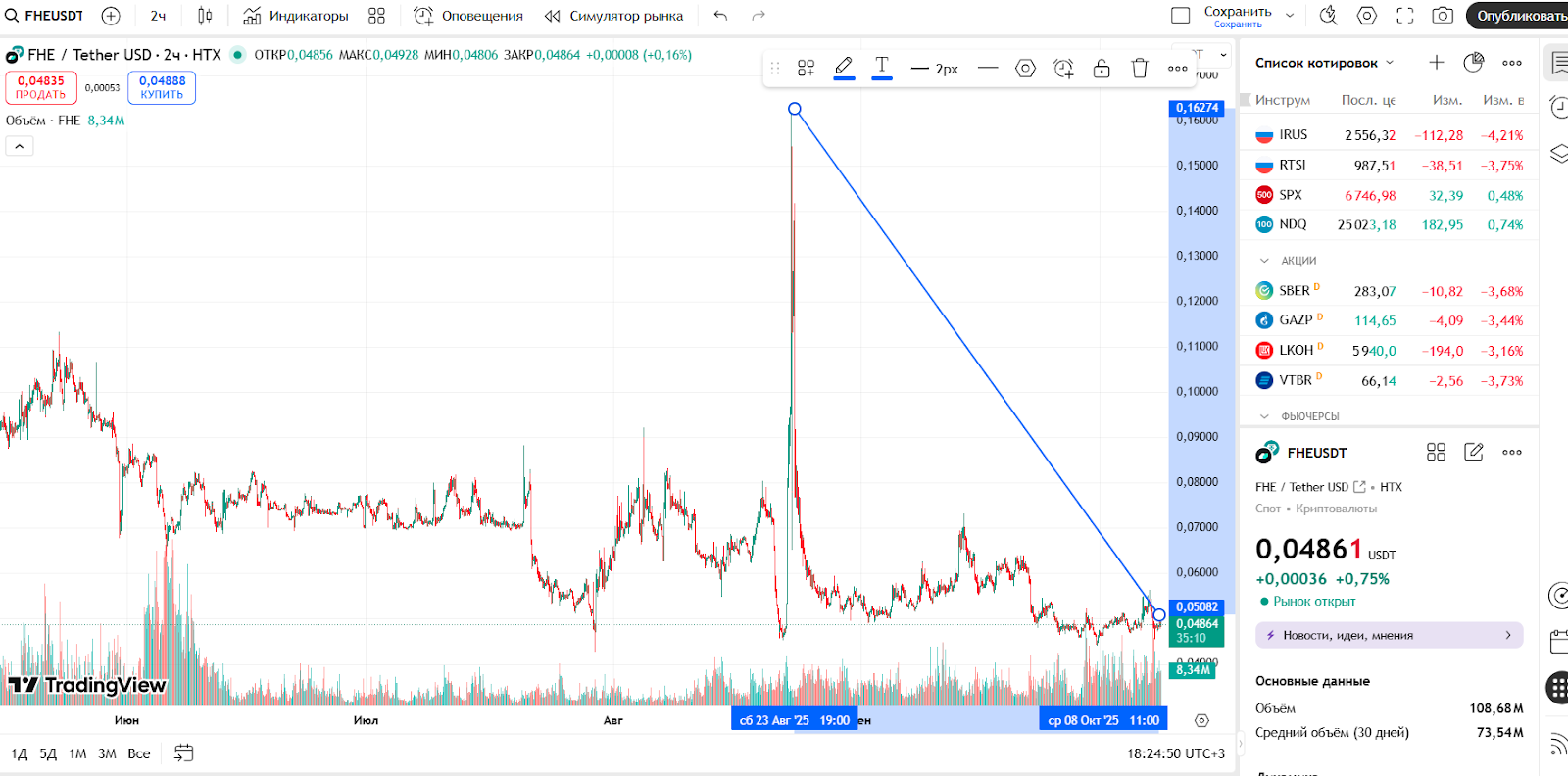Select the 1М time range tab

[x=77, y=753]
